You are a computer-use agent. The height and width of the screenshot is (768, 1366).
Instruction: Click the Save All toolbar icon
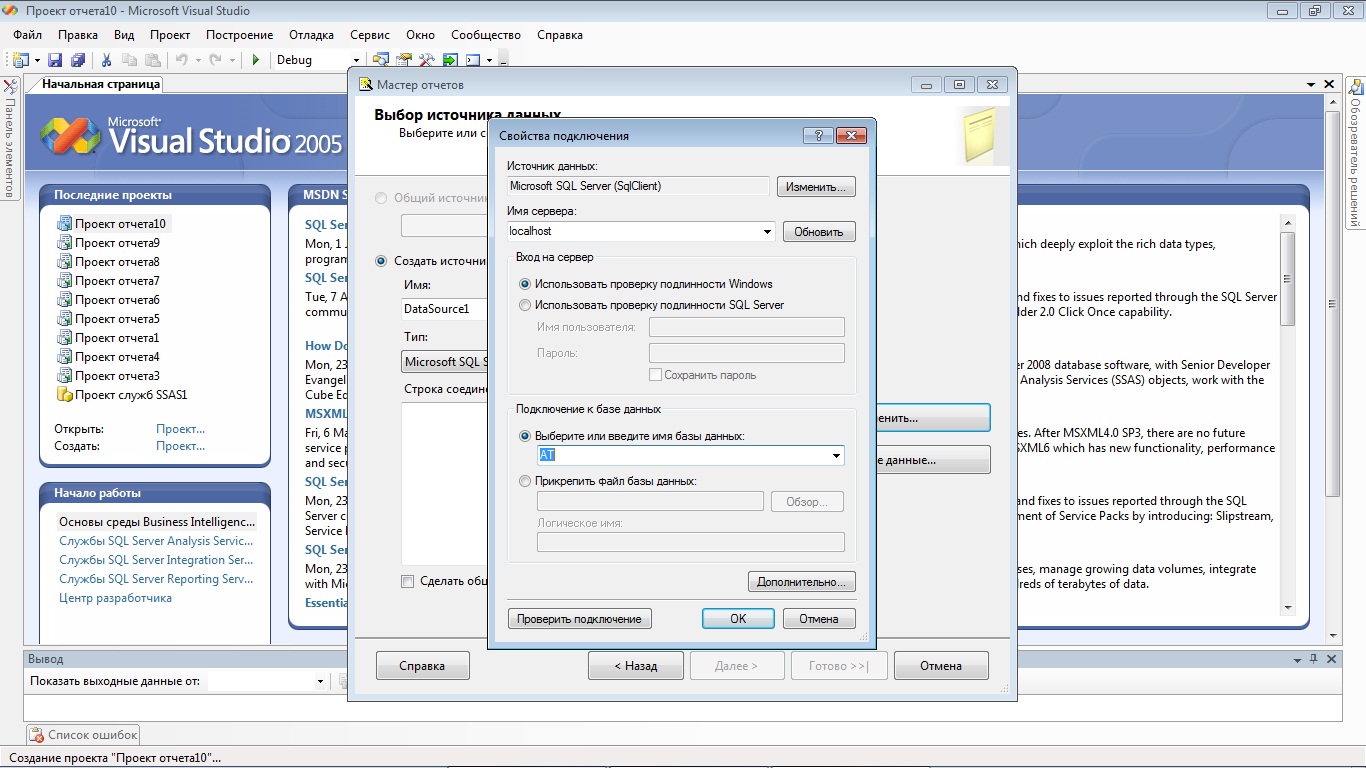coord(77,60)
